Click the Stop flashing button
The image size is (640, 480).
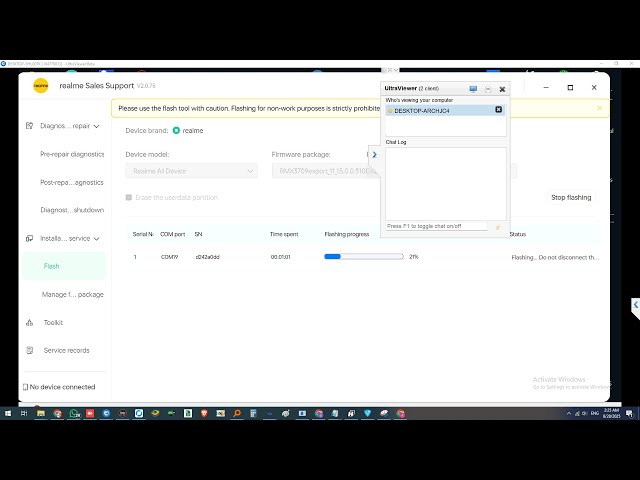tap(571, 198)
